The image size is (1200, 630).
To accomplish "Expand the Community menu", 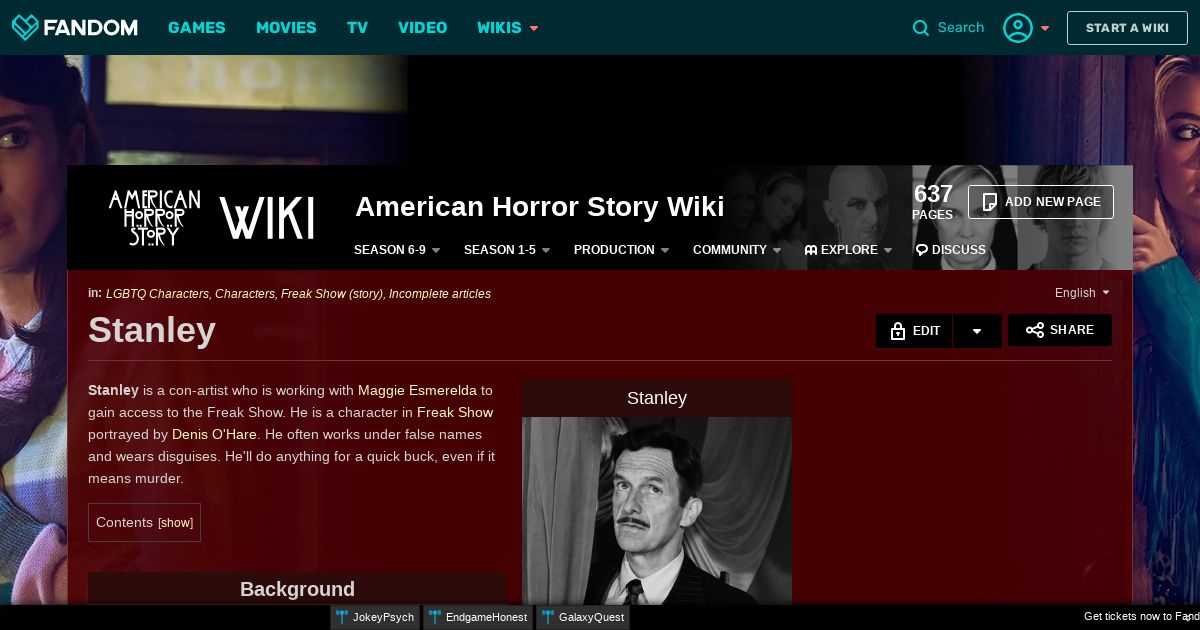I will [x=736, y=250].
